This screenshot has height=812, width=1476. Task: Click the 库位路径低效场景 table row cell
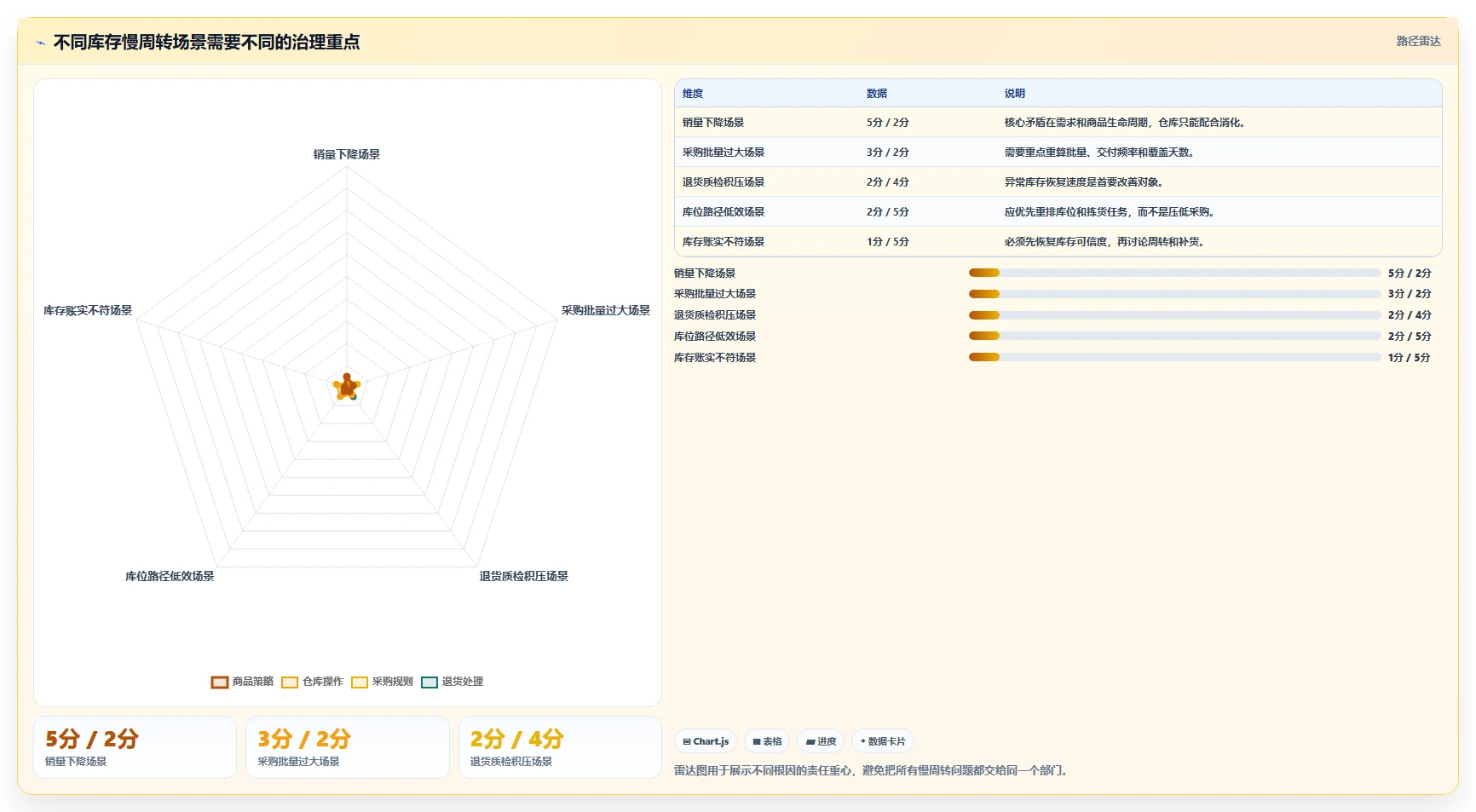pos(724,212)
